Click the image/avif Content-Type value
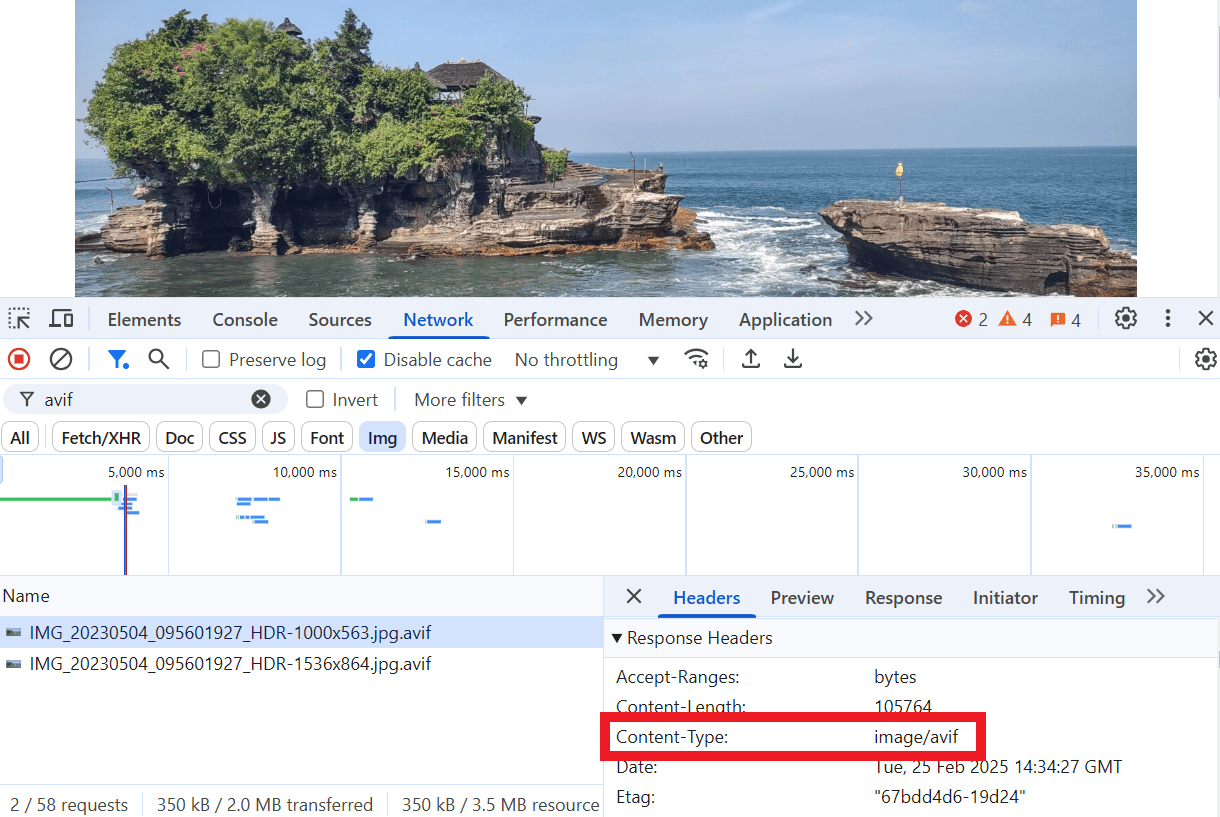Image resolution: width=1220 pixels, height=817 pixels. click(x=916, y=737)
